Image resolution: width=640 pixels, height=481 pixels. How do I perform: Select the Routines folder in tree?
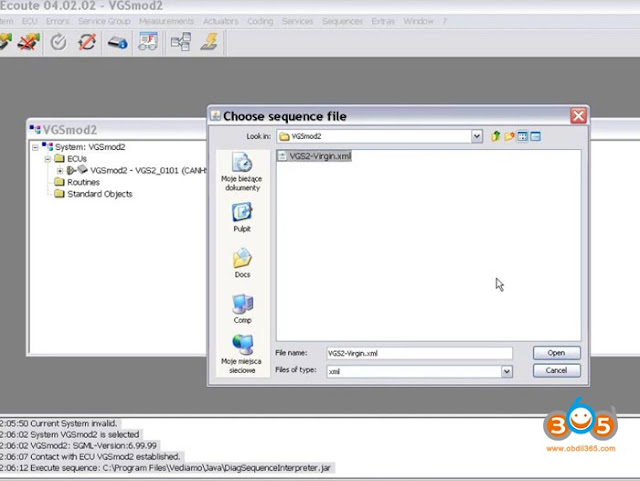coord(77,182)
